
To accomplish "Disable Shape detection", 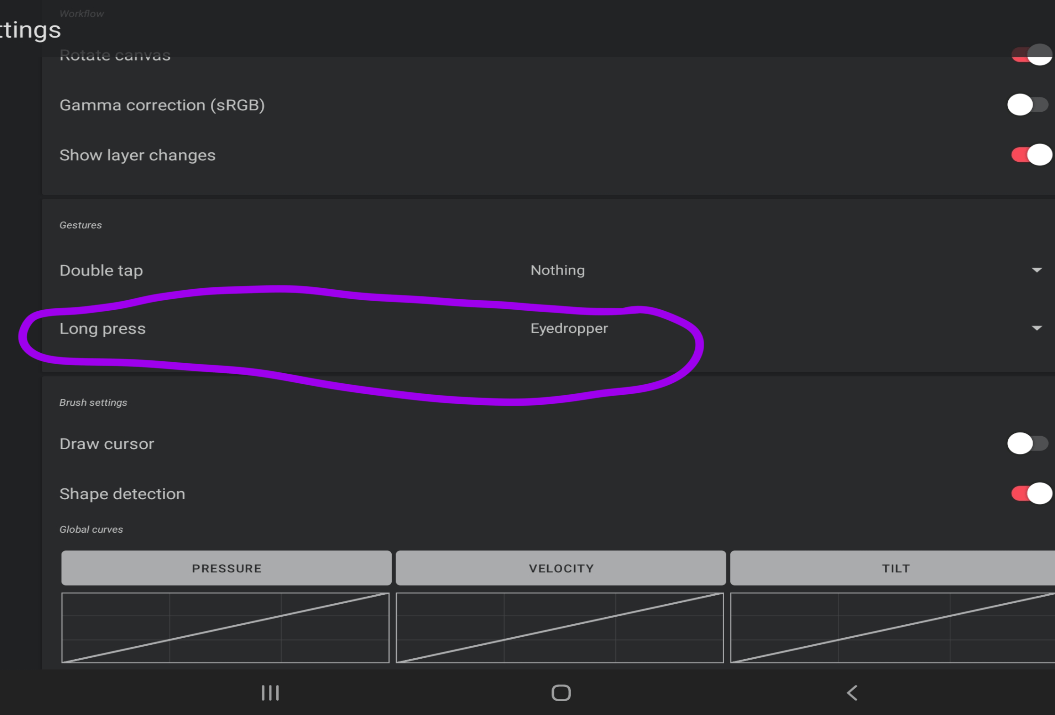I will [x=1030, y=493].
